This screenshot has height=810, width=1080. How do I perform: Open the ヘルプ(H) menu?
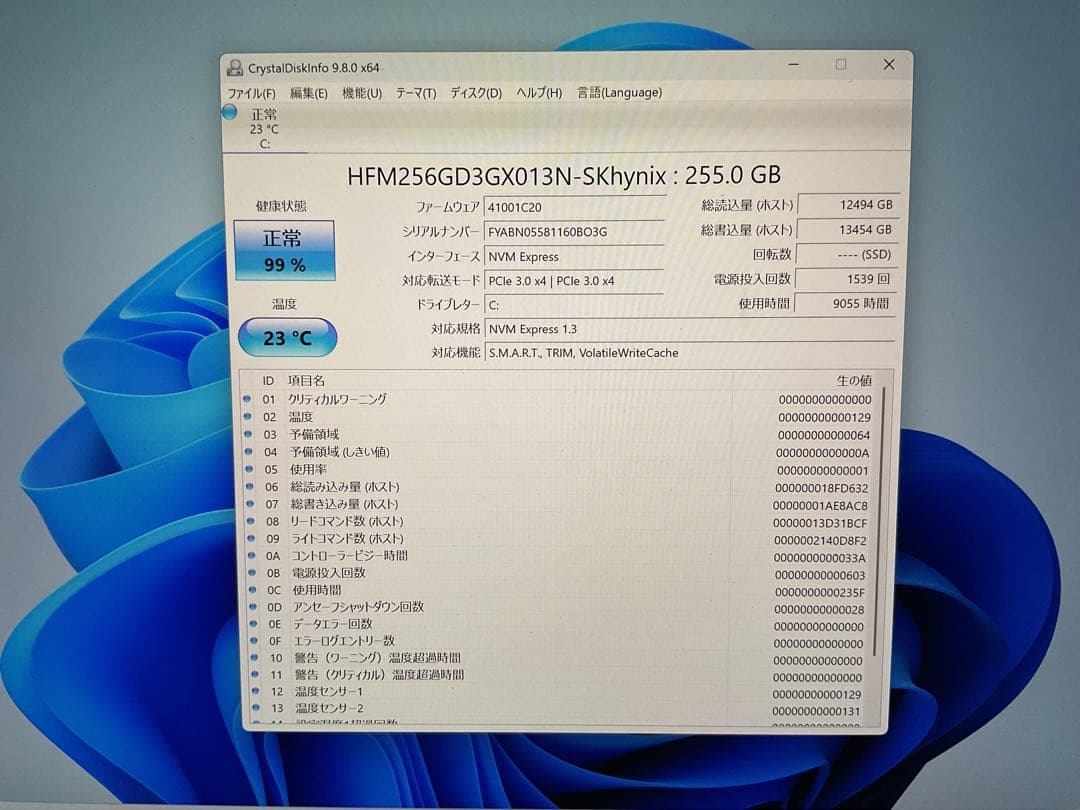click(539, 92)
